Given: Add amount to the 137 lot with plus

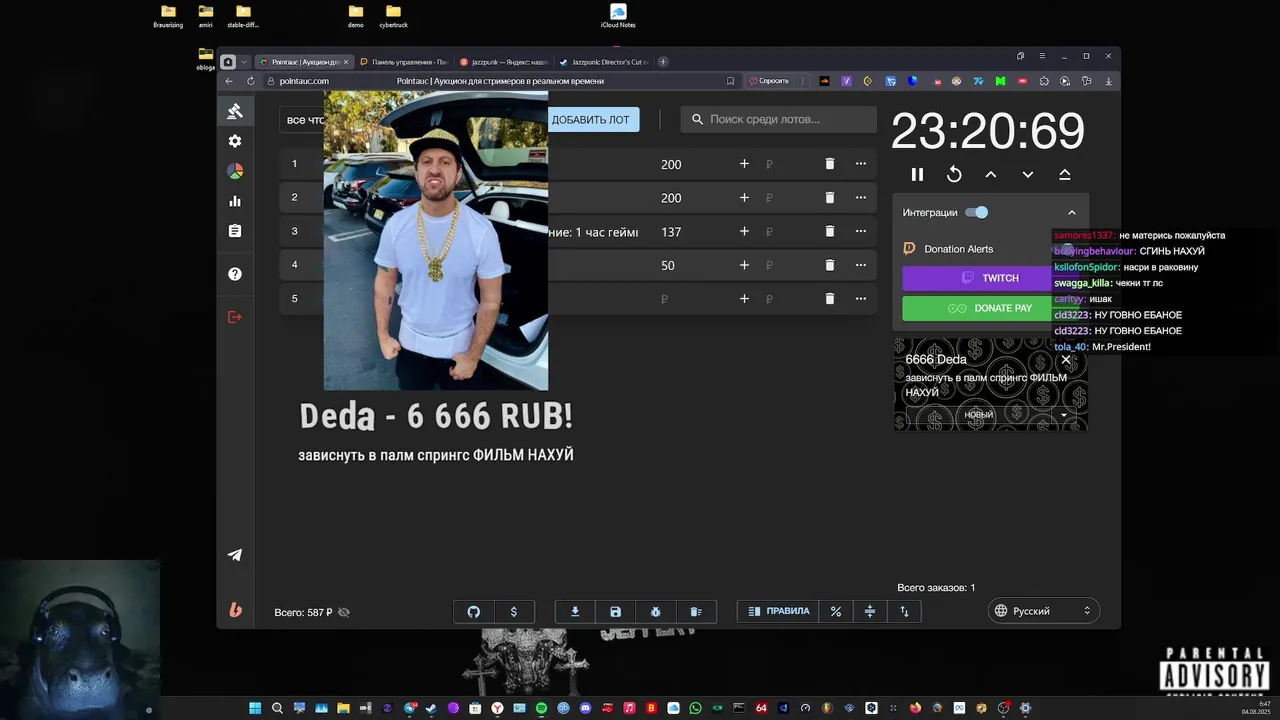Looking at the screenshot, I should (744, 231).
